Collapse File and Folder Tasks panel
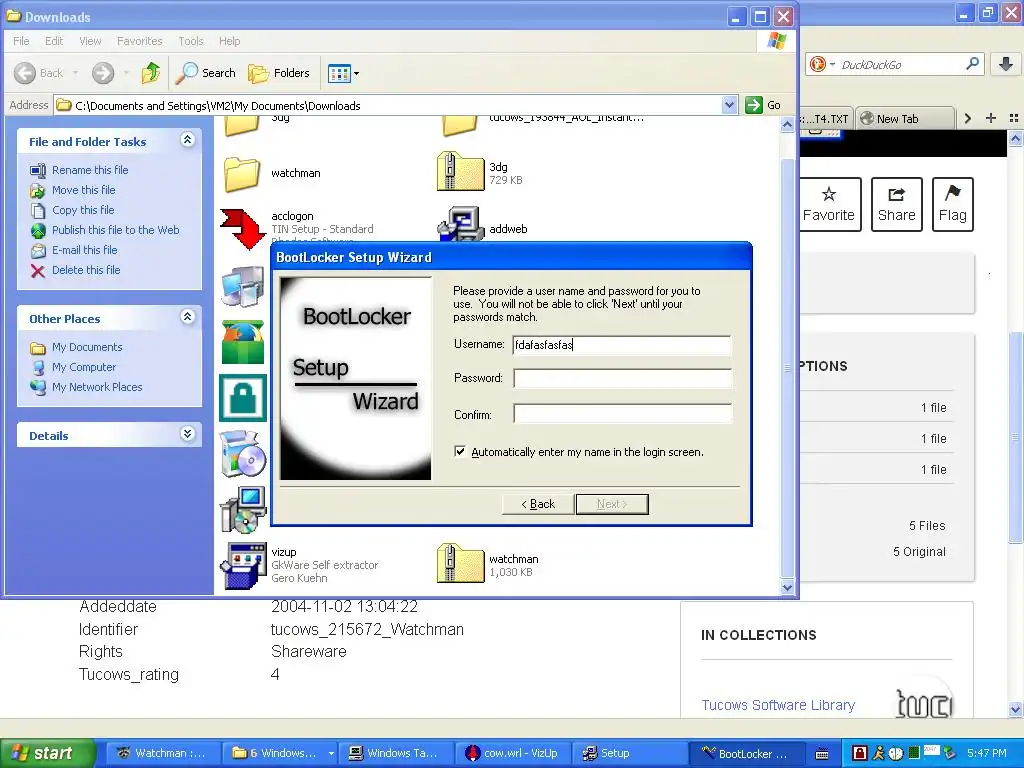 point(187,140)
